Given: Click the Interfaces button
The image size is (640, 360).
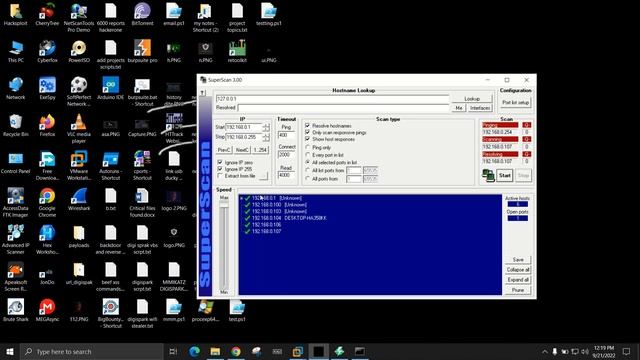Looking at the screenshot, I should (x=480, y=108).
